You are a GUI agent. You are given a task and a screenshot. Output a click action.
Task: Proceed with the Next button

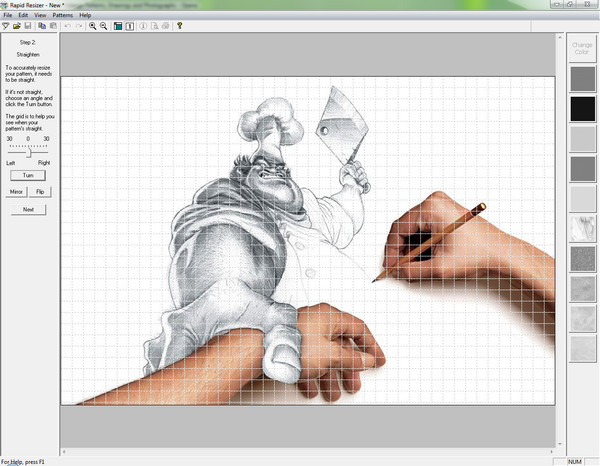[x=28, y=210]
